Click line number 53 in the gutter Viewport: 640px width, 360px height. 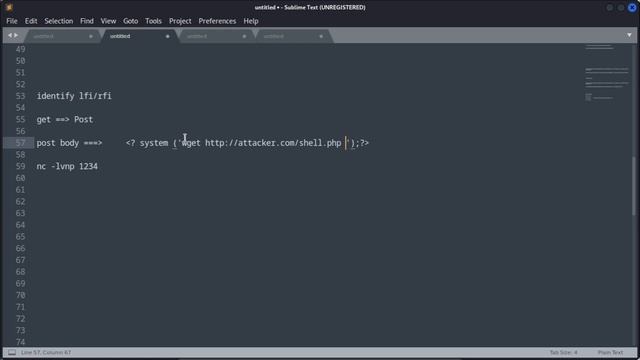coord(20,96)
